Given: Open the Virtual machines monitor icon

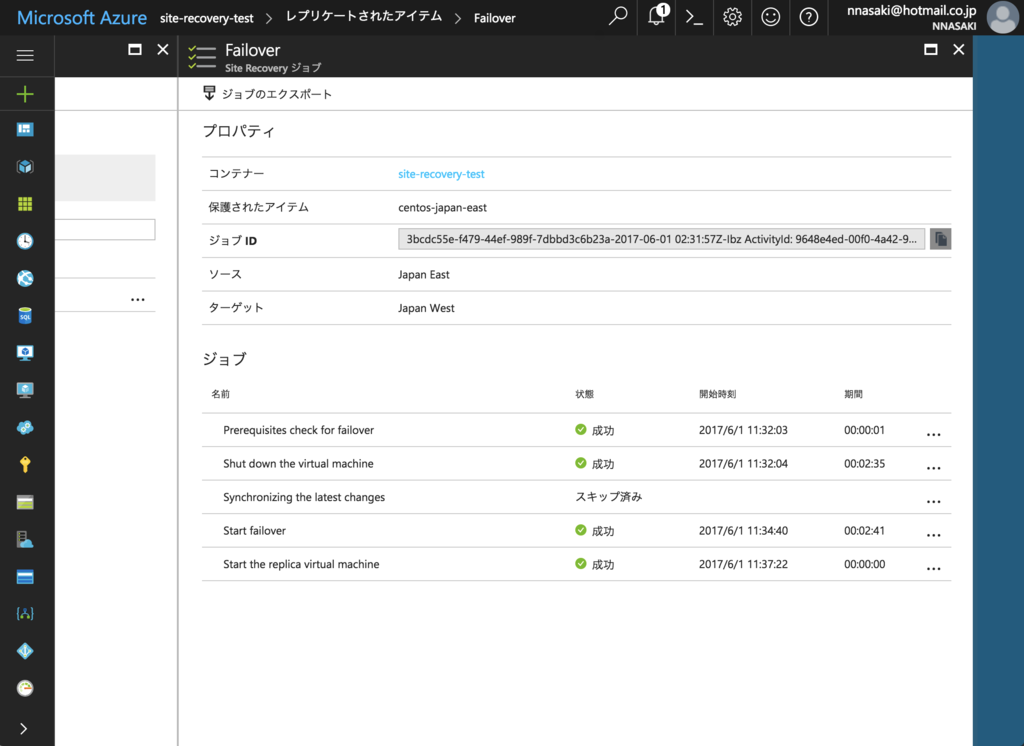Looking at the screenshot, I should pos(25,353).
